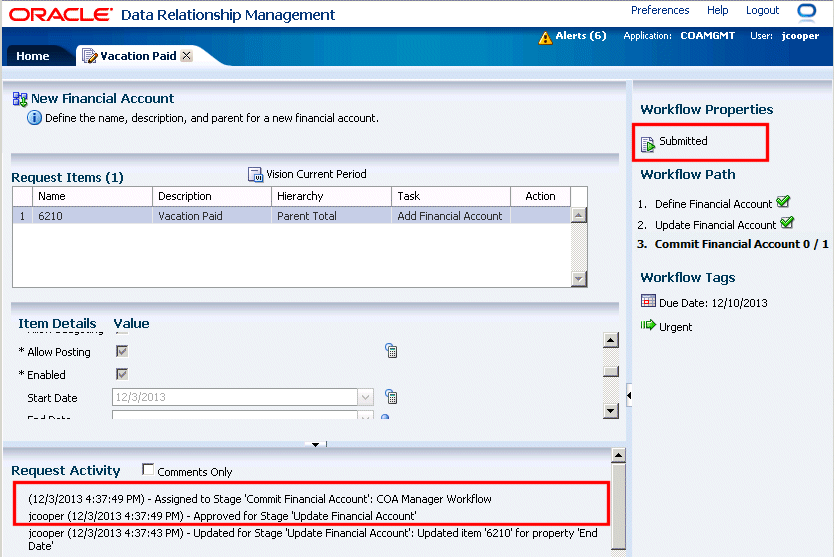Select the 6210 cell in Request Items

93,216
